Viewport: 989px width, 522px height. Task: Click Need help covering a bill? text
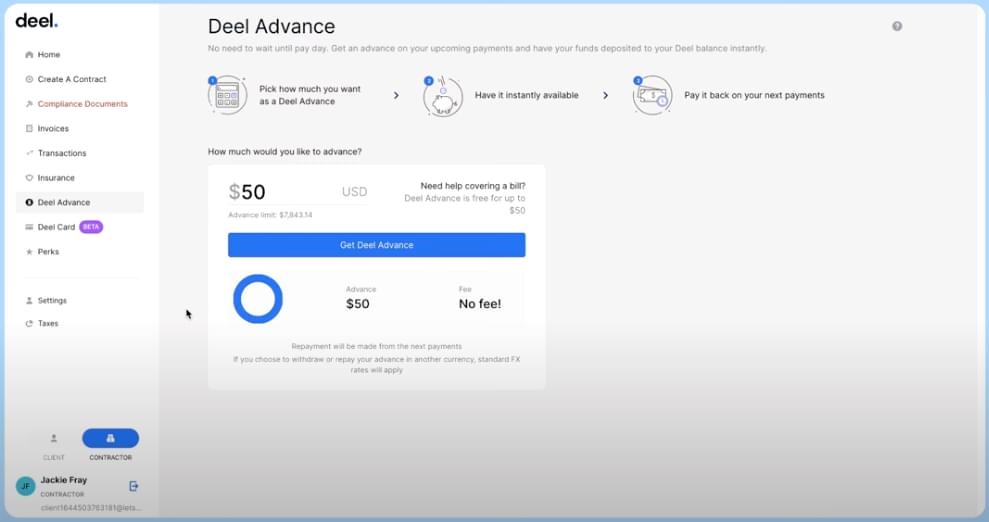coord(473,186)
